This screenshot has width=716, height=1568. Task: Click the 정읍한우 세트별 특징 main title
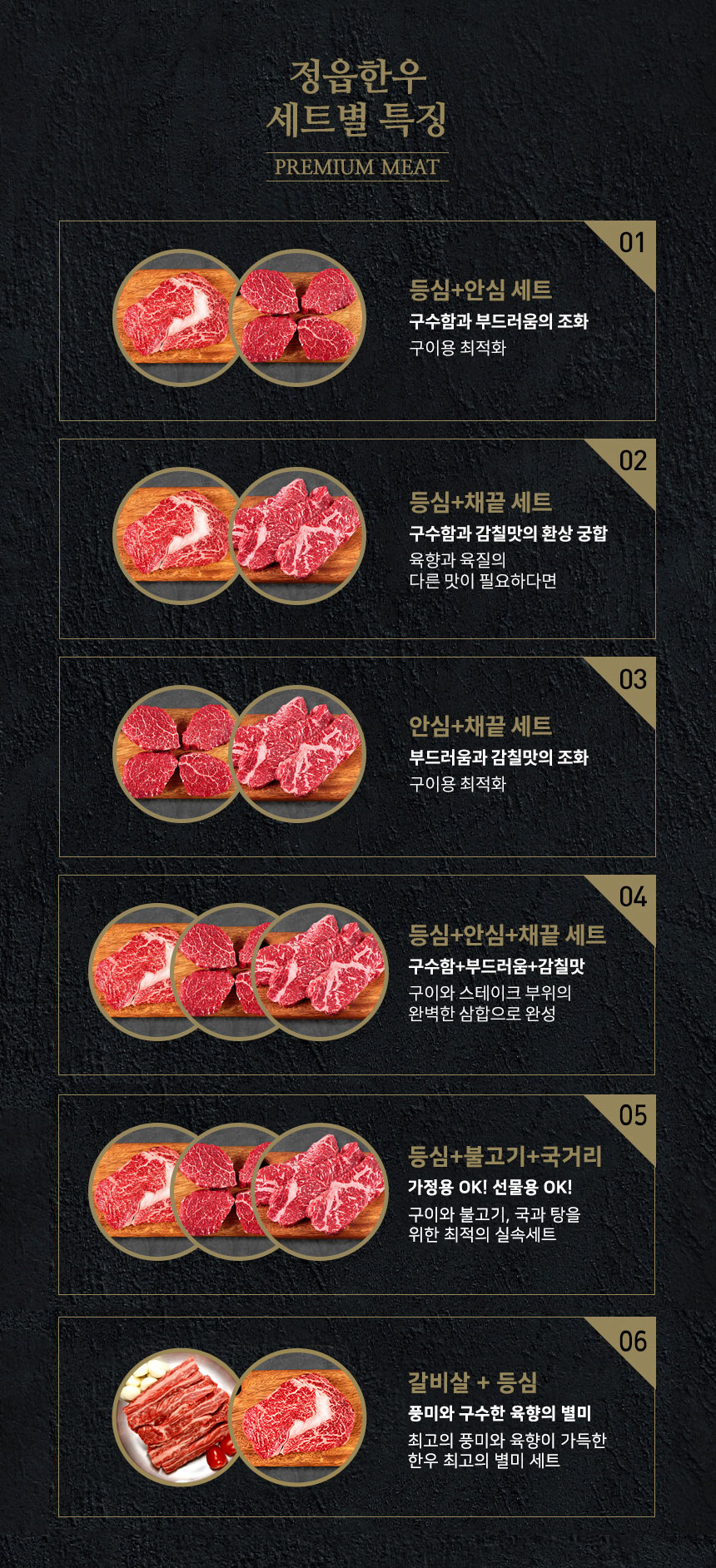point(357,98)
